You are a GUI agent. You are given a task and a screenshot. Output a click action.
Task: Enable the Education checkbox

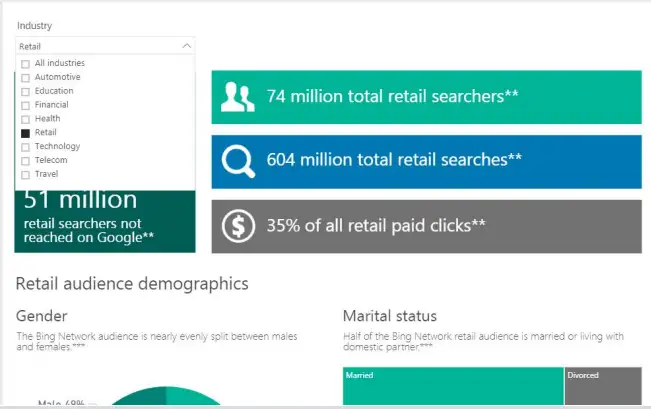coord(25,91)
